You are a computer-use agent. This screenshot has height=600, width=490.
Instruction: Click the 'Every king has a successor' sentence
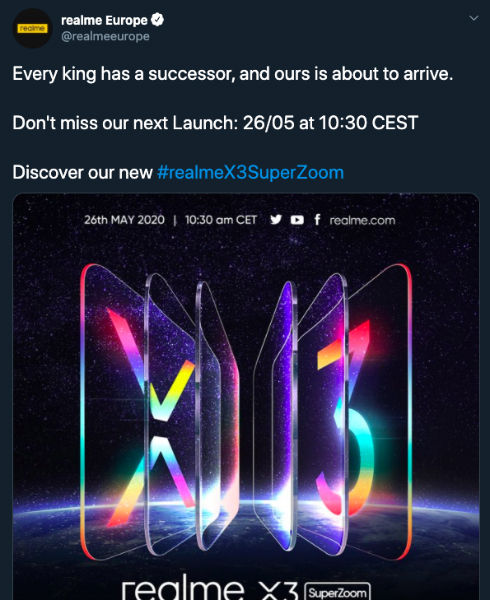tap(232, 74)
